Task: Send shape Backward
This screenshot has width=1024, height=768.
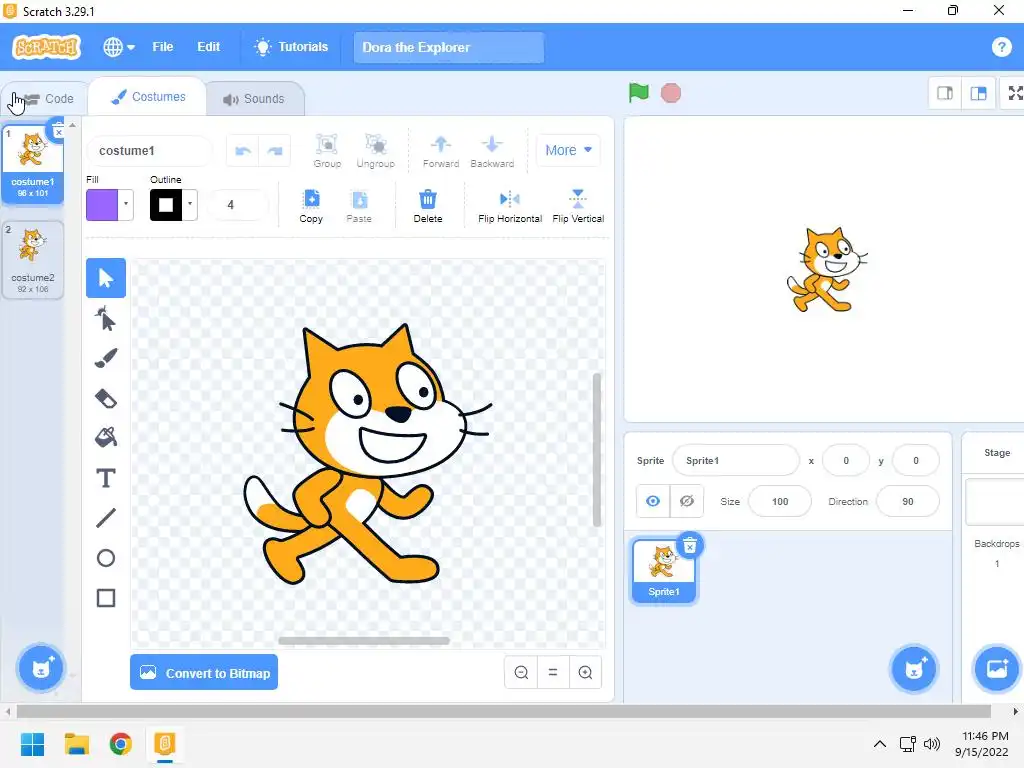Action: point(492,151)
